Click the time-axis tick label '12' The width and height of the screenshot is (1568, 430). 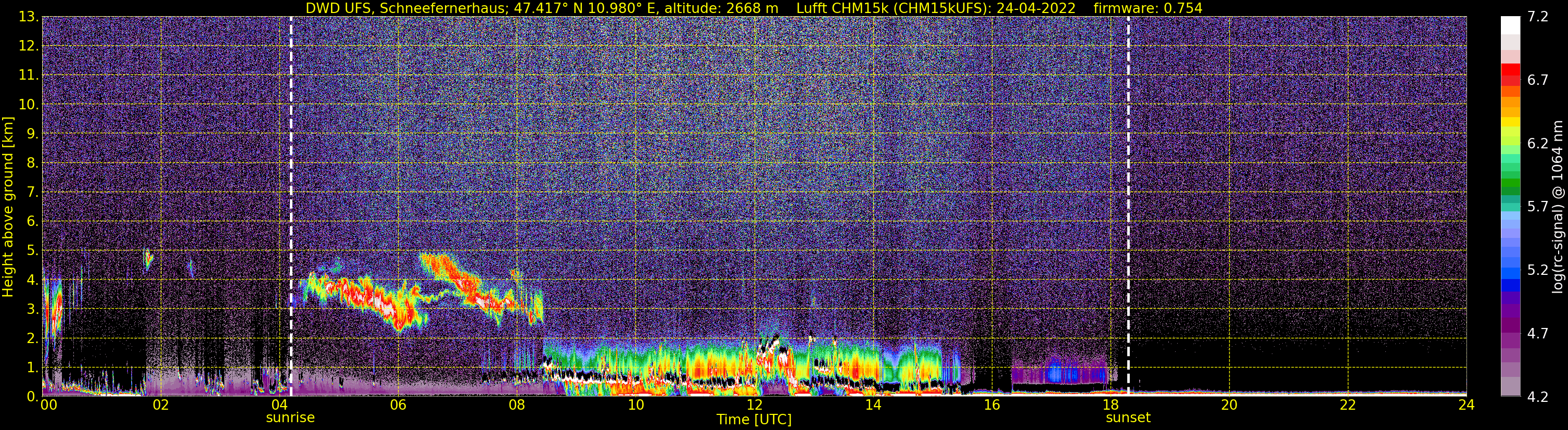pos(754,405)
